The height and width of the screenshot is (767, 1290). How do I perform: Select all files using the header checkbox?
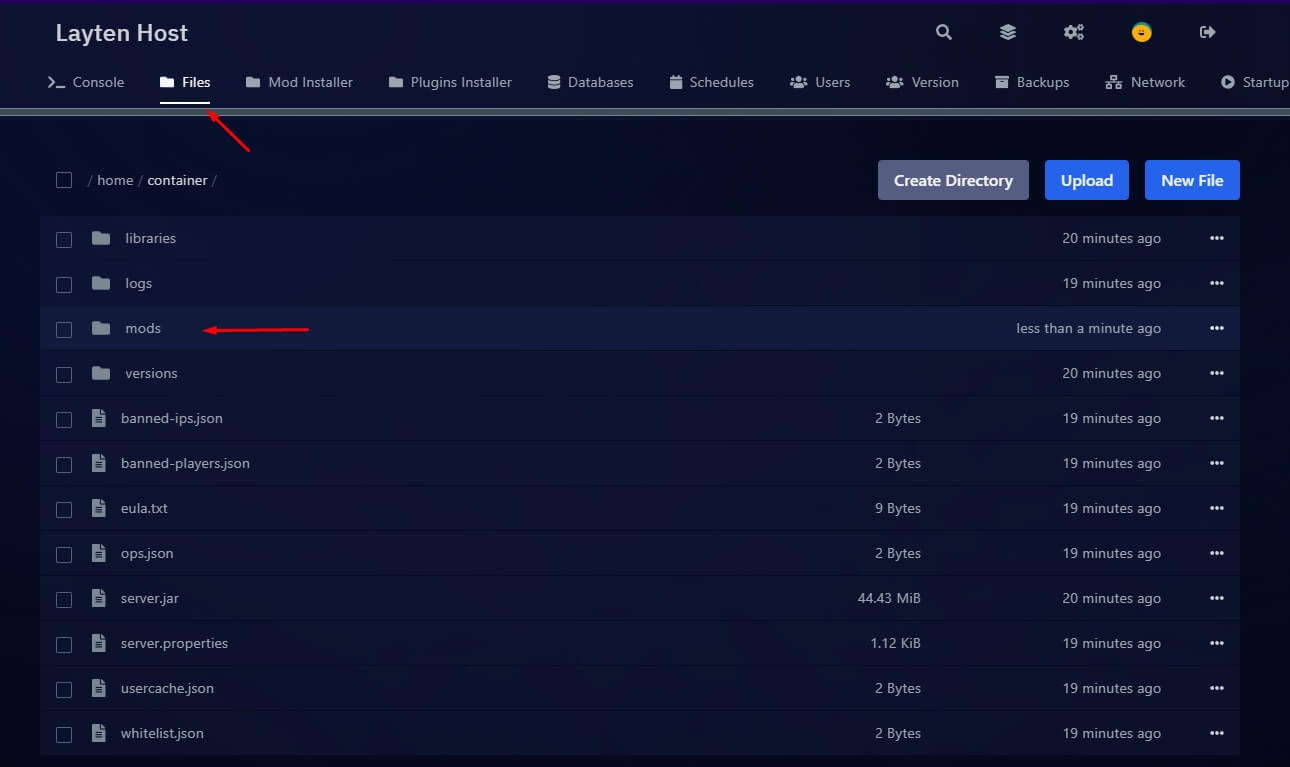tap(64, 180)
